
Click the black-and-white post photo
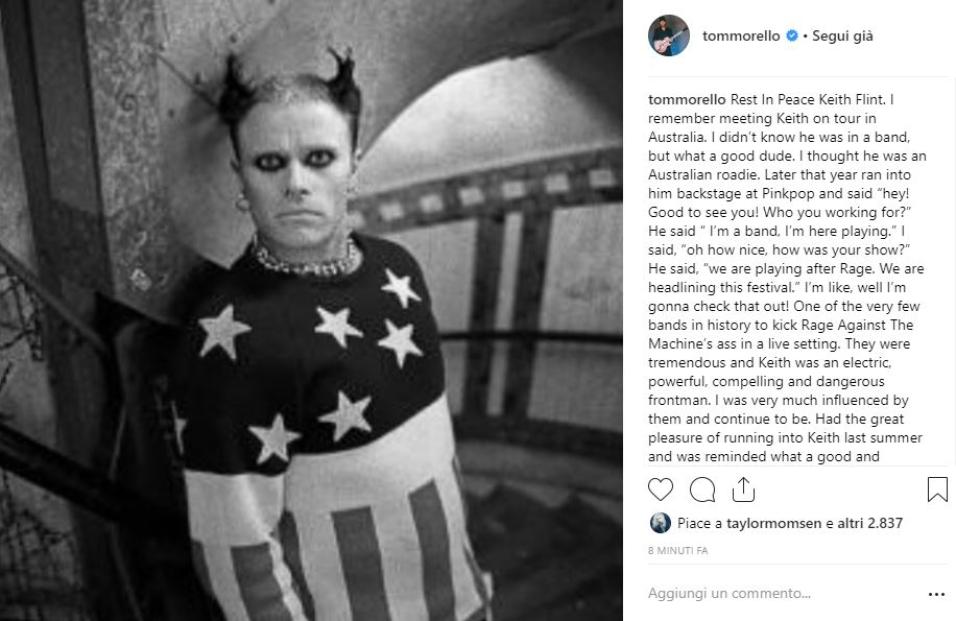click(312, 310)
